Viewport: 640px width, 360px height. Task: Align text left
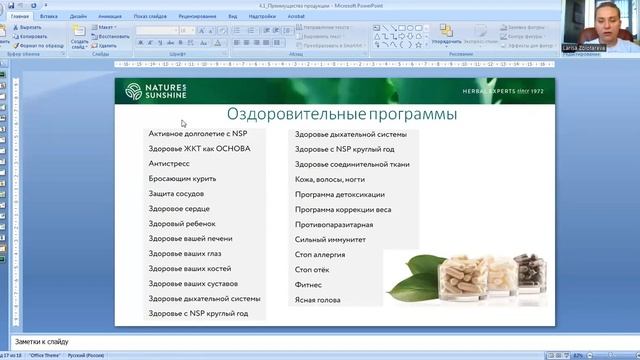point(237,42)
